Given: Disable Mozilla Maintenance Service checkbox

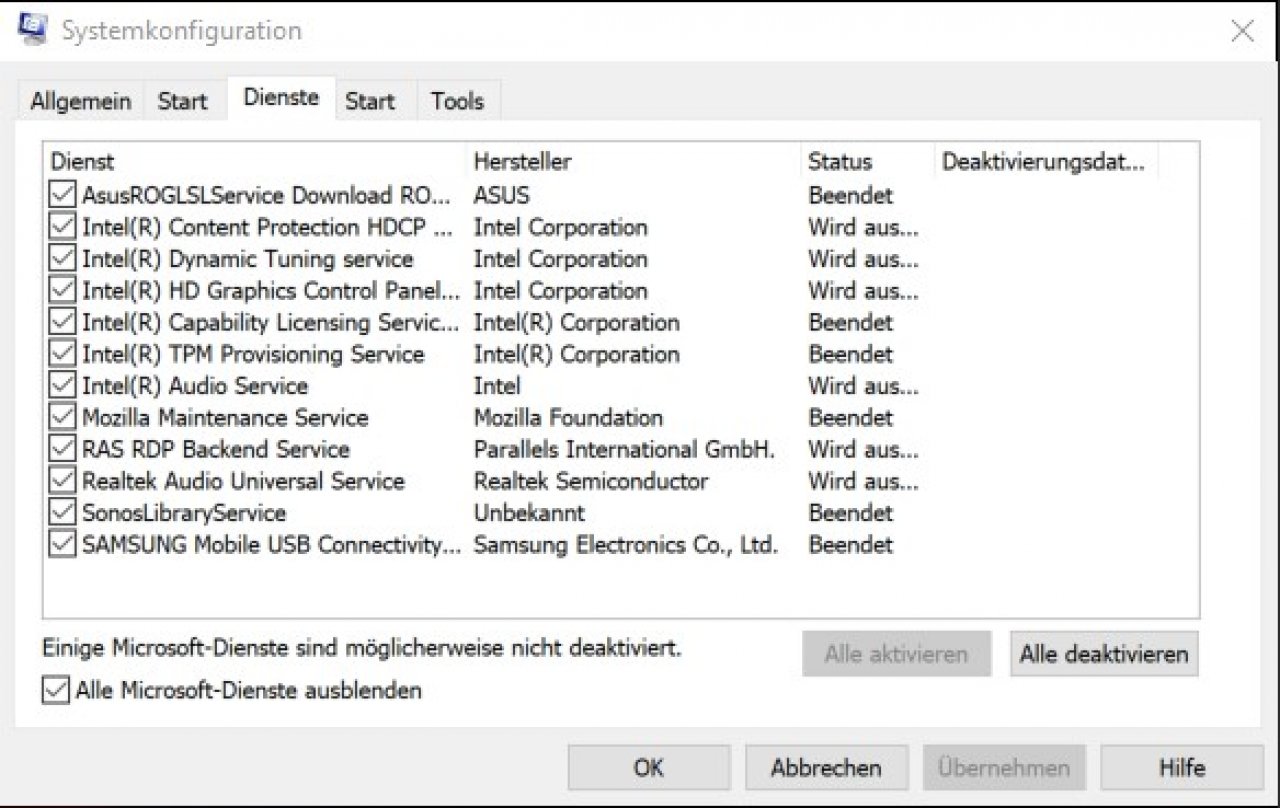Looking at the screenshot, I should tap(62, 417).
